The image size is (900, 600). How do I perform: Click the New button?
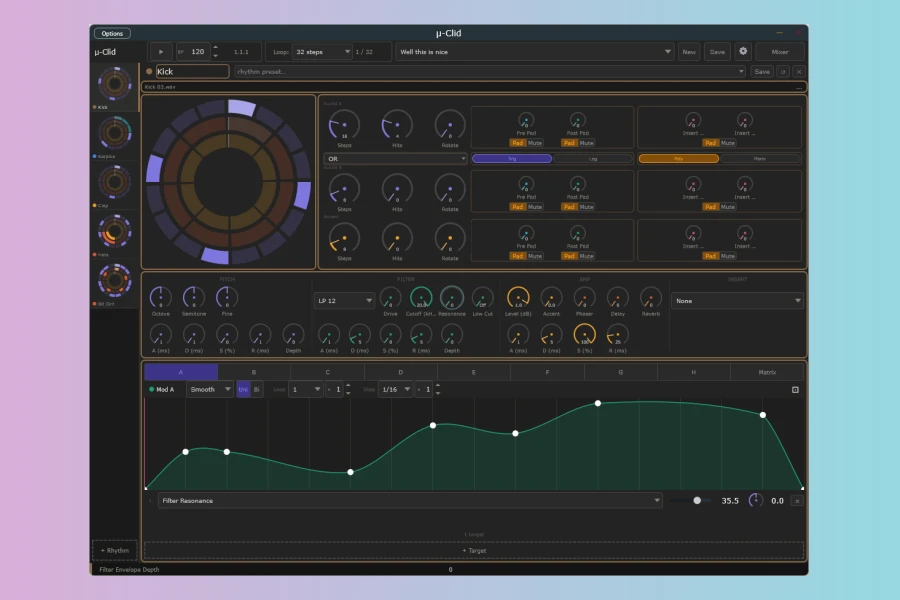coord(689,52)
